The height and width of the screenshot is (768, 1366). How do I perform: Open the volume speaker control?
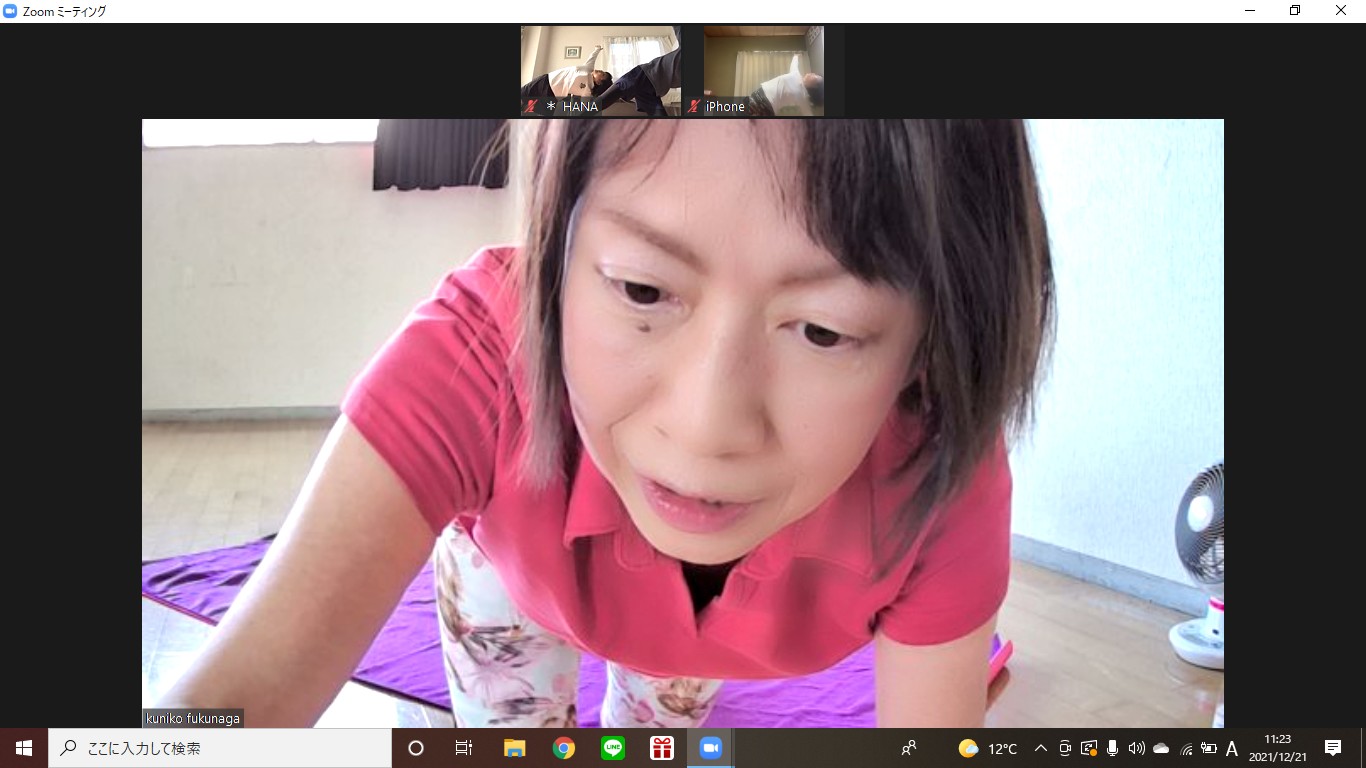[1136, 748]
